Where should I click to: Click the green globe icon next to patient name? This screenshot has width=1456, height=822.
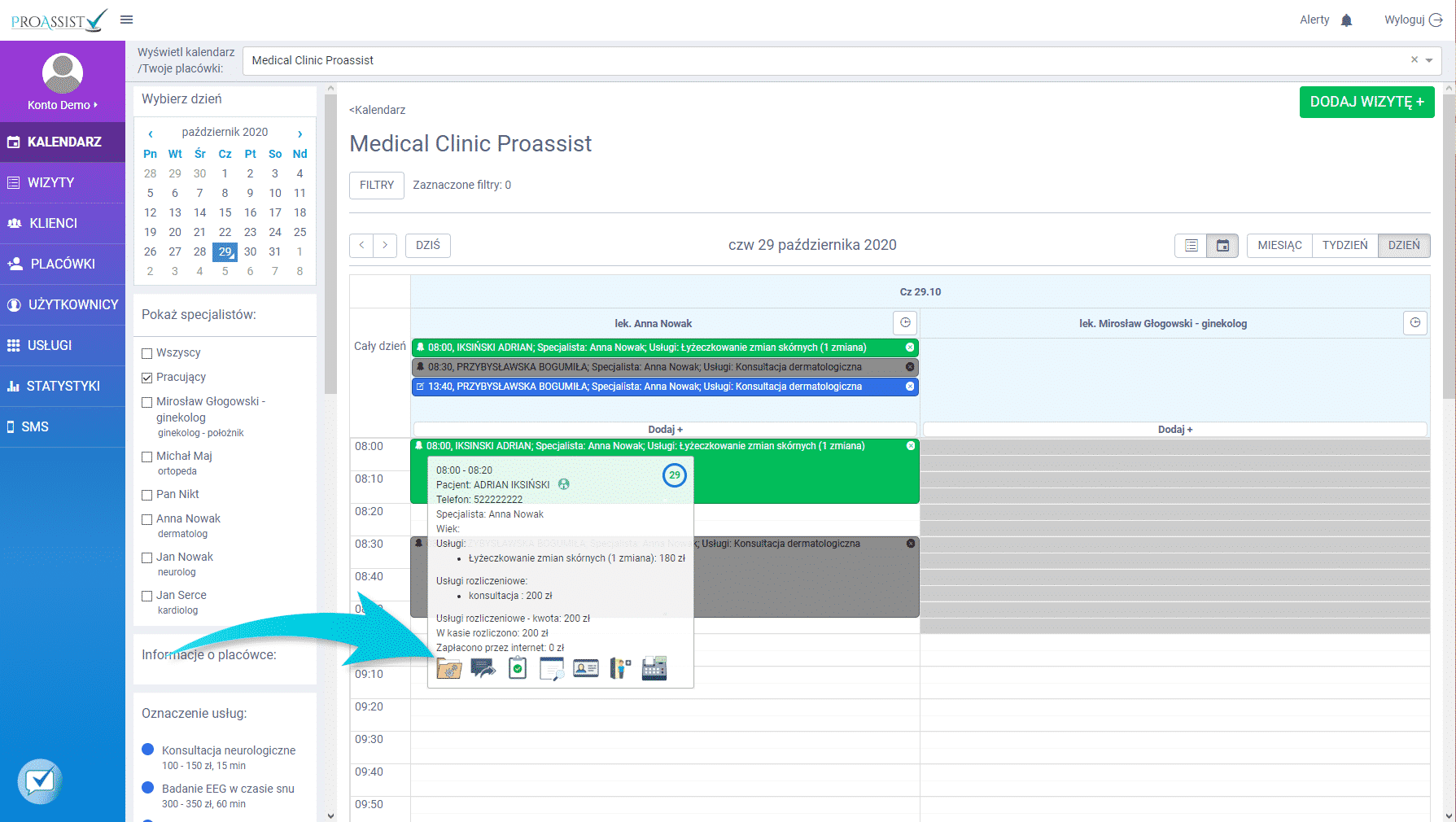coord(564,484)
